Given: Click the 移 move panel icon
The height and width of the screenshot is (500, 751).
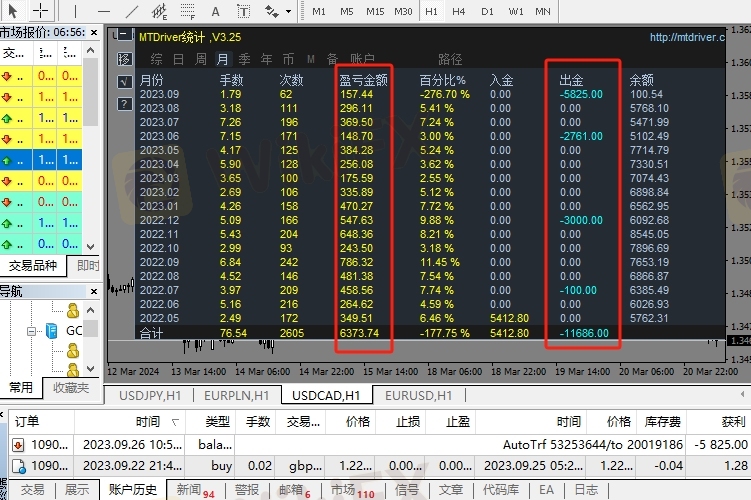Looking at the screenshot, I should (x=124, y=59).
